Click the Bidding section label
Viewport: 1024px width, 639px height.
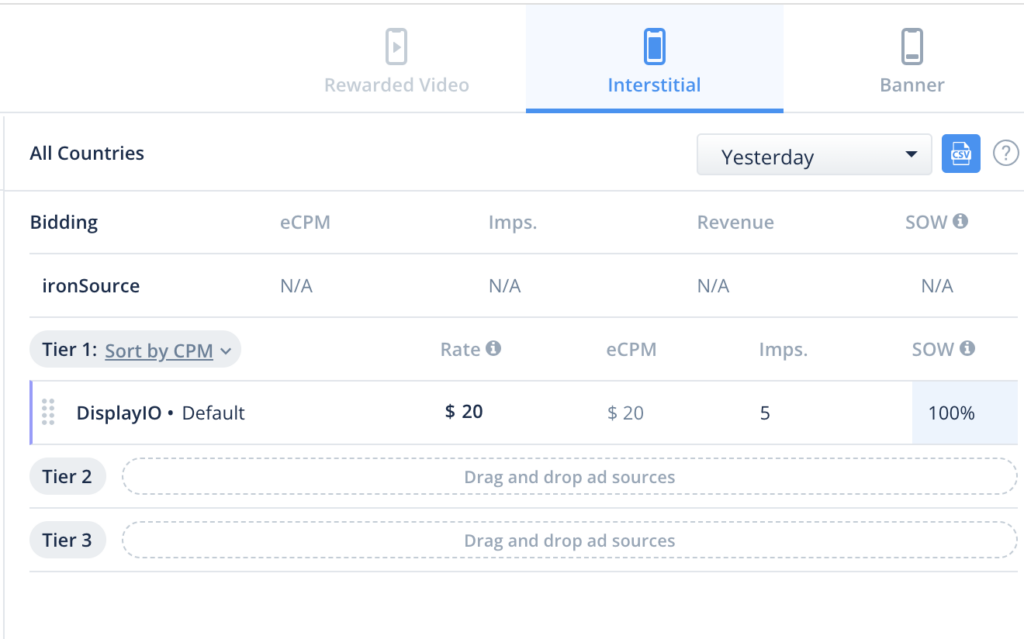tap(64, 222)
